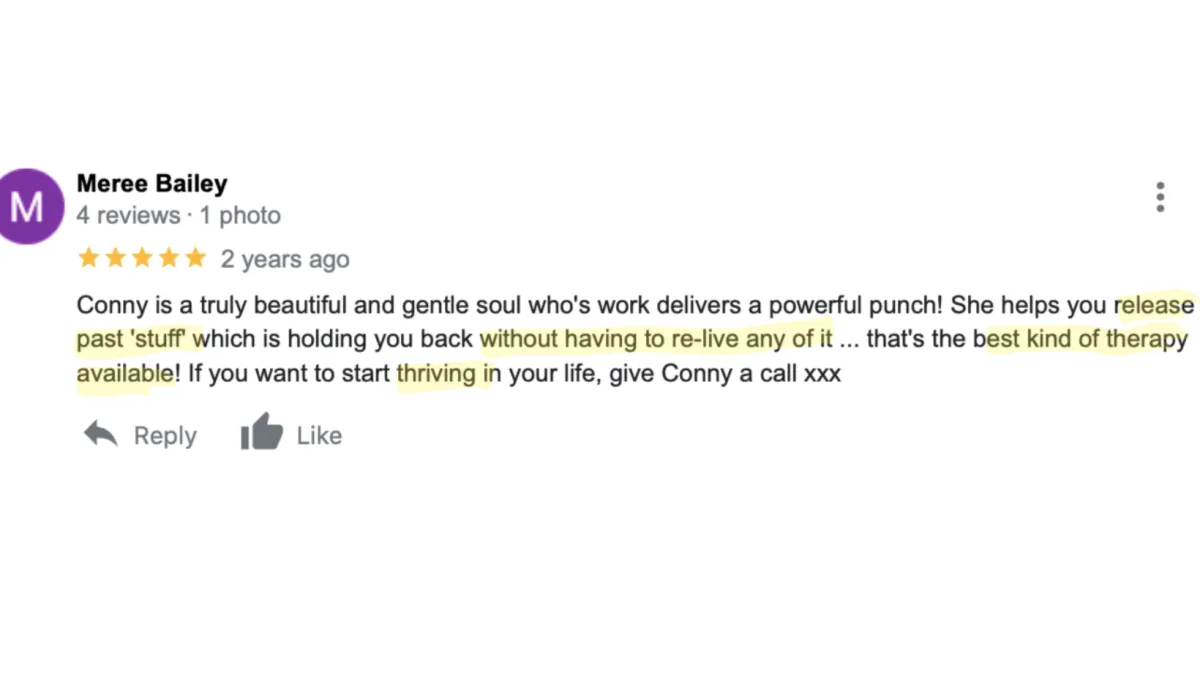Select the Reply text label
Image resolution: width=1200 pixels, height=676 pixels.
pos(165,436)
